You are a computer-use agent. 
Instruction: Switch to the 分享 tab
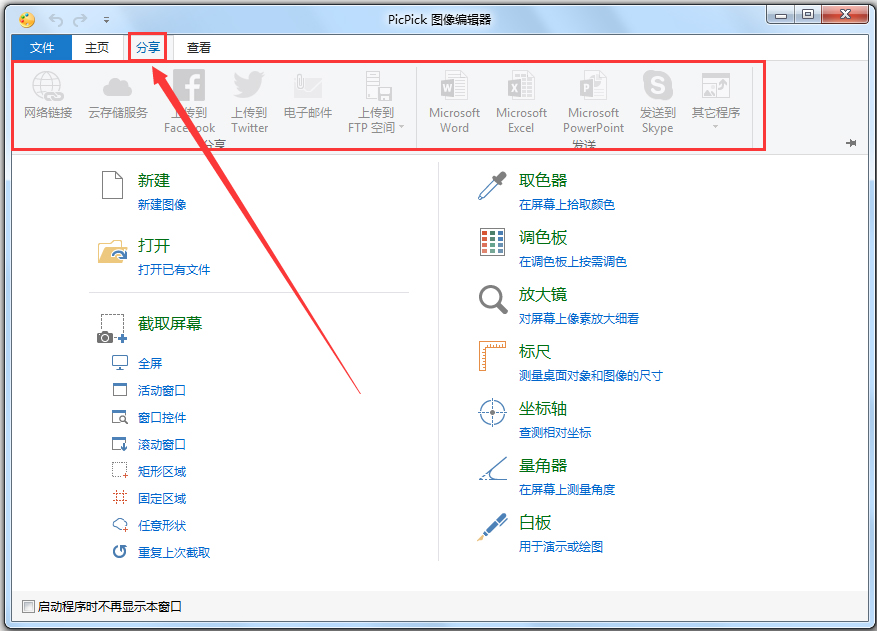point(148,48)
